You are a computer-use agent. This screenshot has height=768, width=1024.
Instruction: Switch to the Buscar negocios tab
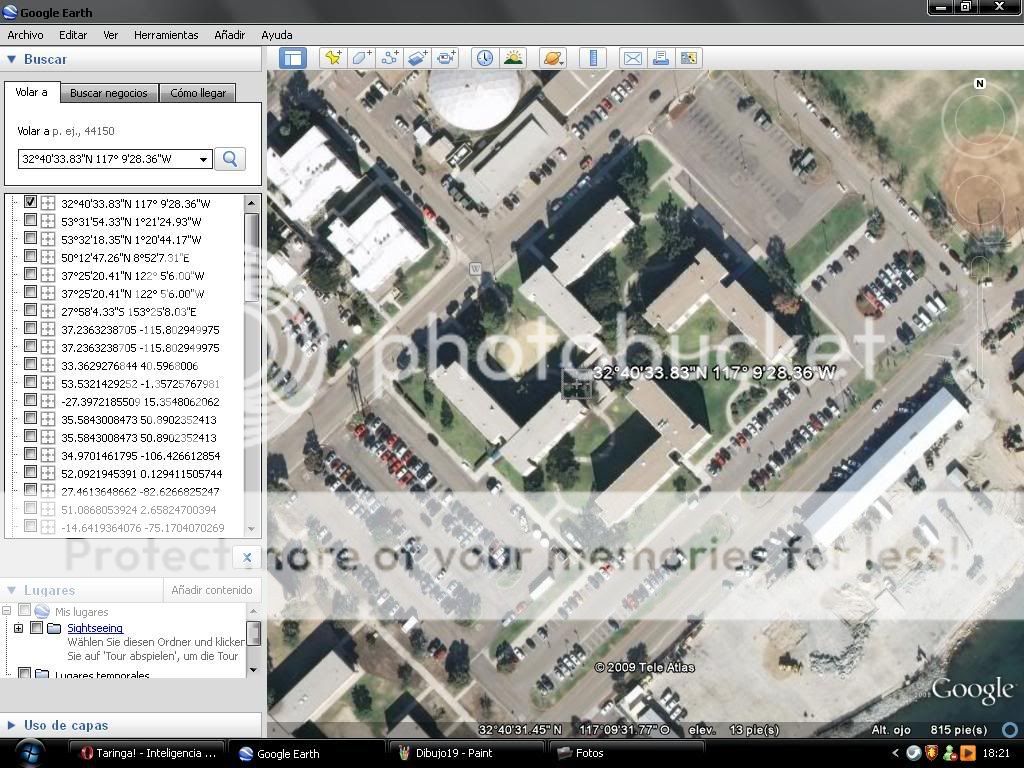pos(109,93)
